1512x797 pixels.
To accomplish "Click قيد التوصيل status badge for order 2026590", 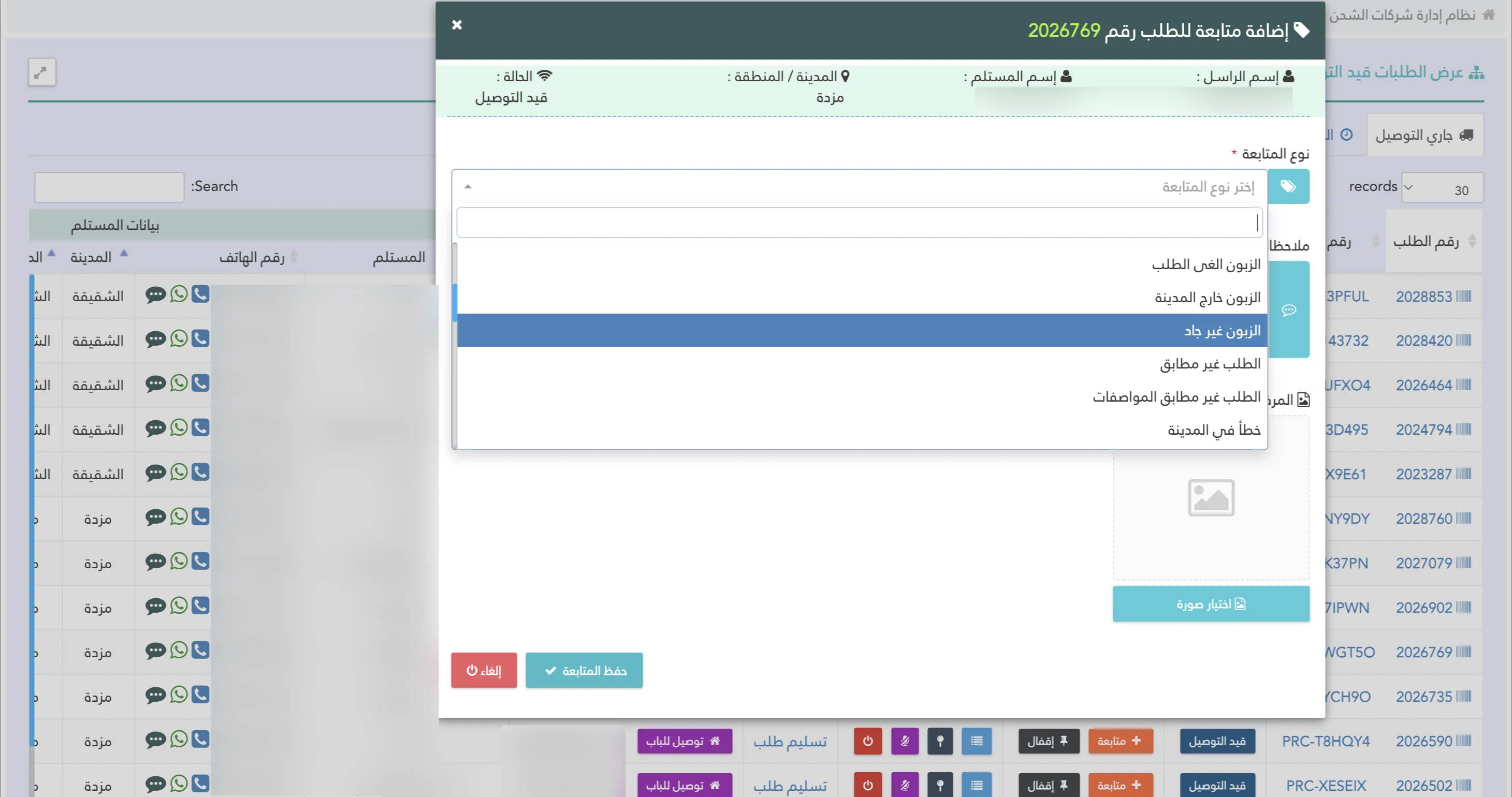I will coord(1217,741).
